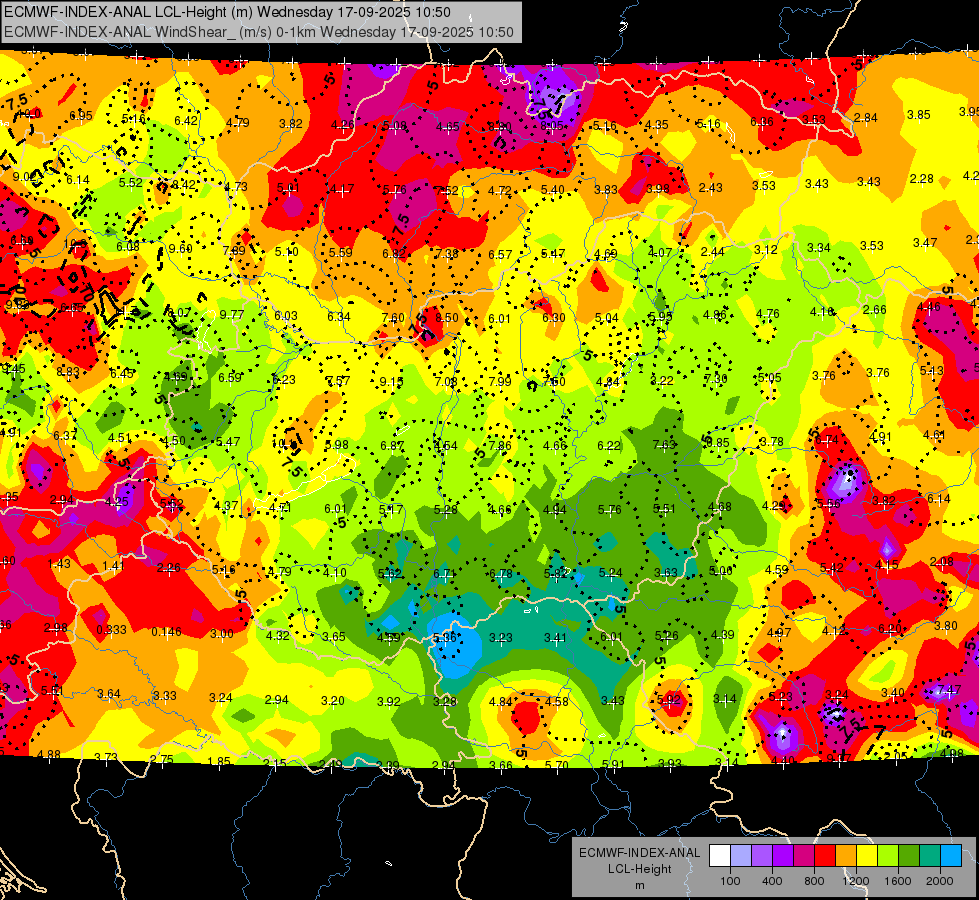Click the grid value 4.07
Screen dimensions: 979x900
pyautogui.click(x=660, y=252)
